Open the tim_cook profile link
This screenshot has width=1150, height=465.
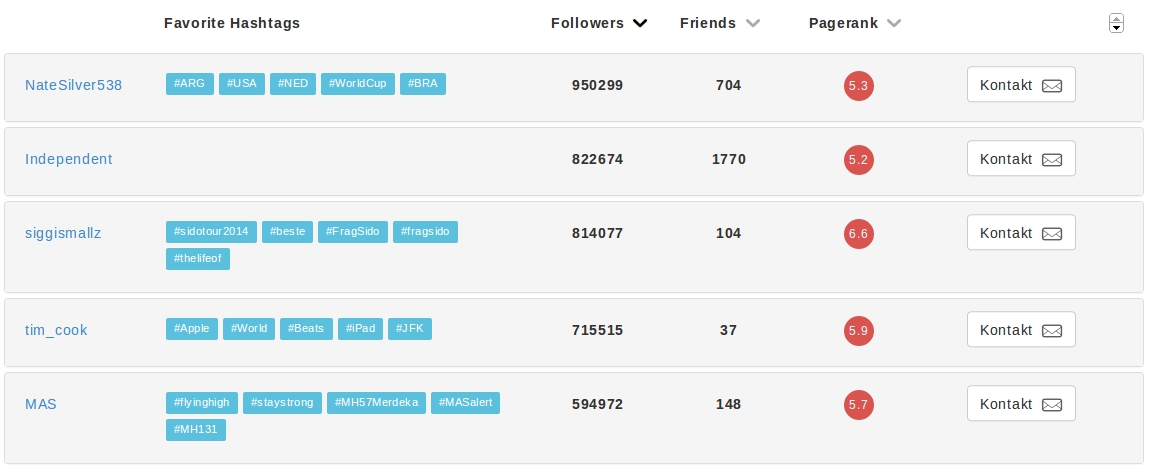click(57, 329)
